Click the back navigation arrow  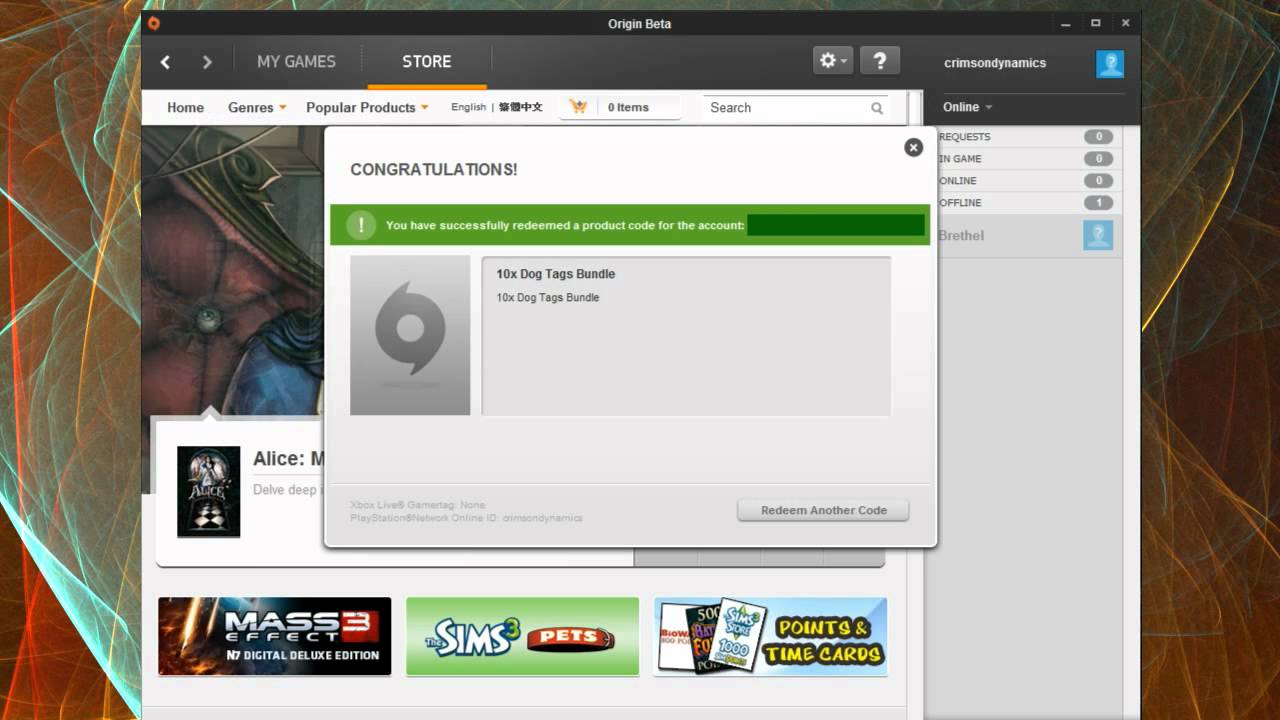[165, 62]
